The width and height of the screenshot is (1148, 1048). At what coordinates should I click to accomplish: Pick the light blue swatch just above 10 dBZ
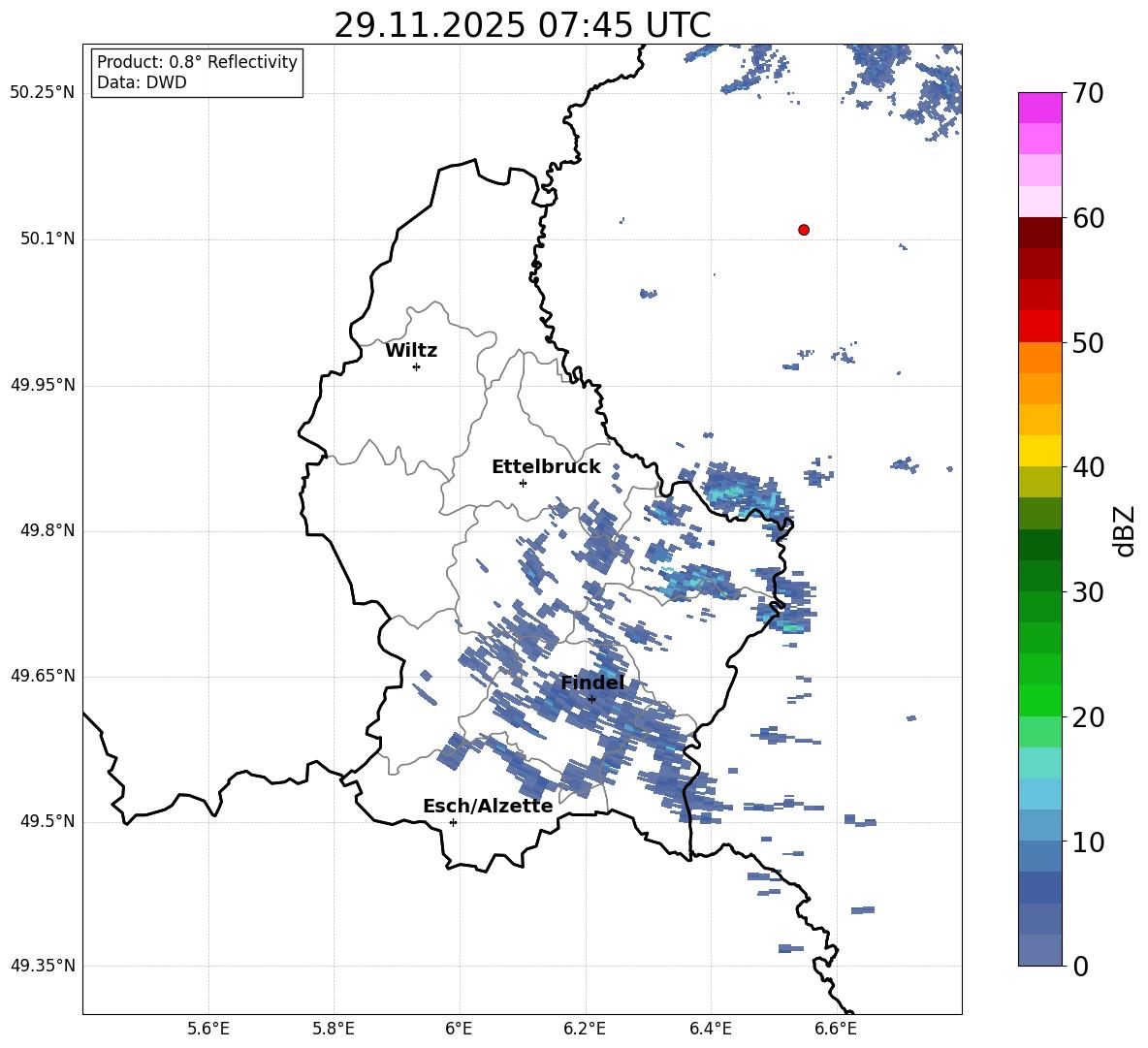pyautogui.click(x=1039, y=826)
